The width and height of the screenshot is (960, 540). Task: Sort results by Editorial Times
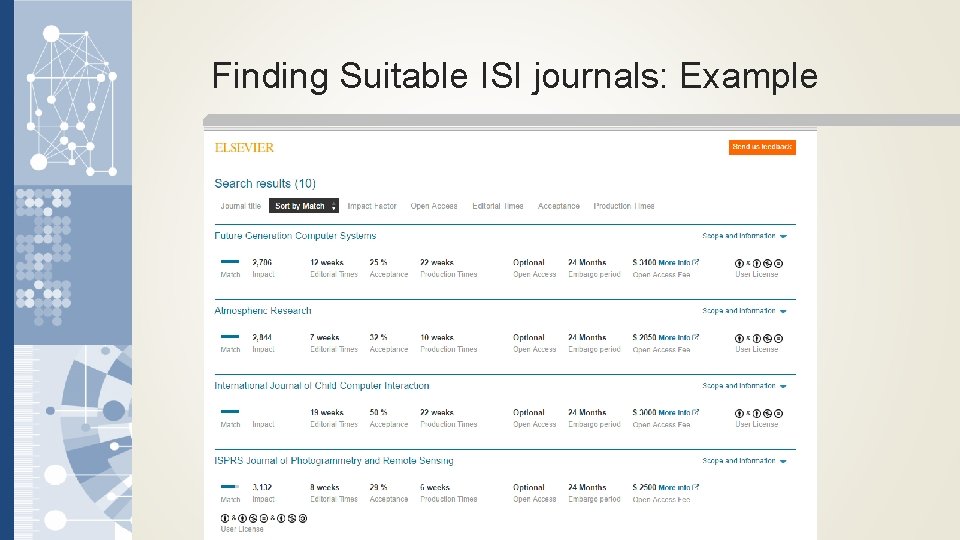point(497,206)
